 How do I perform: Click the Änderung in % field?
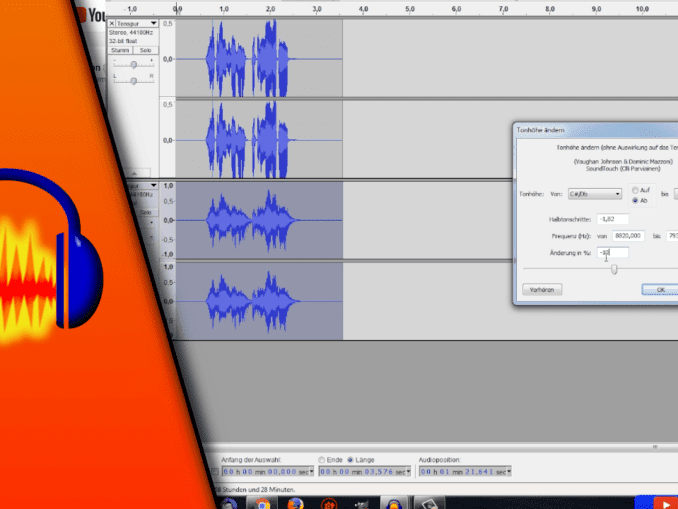[612, 253]
